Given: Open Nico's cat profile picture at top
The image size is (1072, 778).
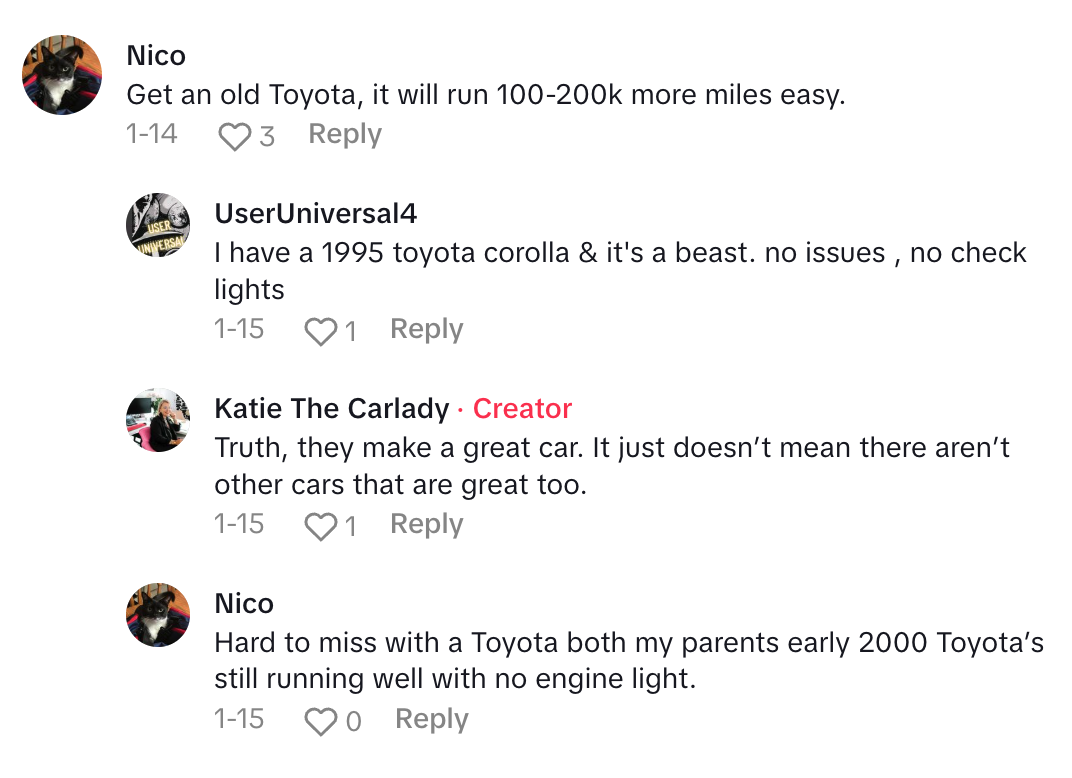Looking at the screenshot, I should coord(62,75).
